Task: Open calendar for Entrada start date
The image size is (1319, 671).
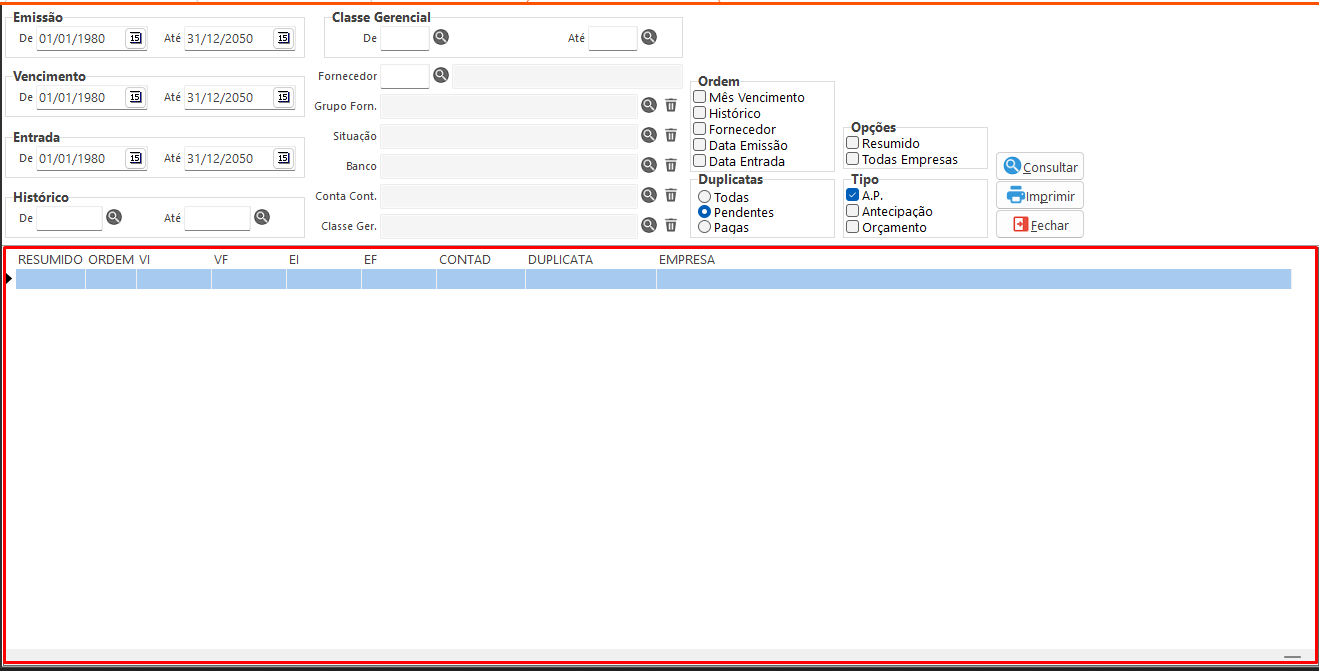Action: point(135,158)
